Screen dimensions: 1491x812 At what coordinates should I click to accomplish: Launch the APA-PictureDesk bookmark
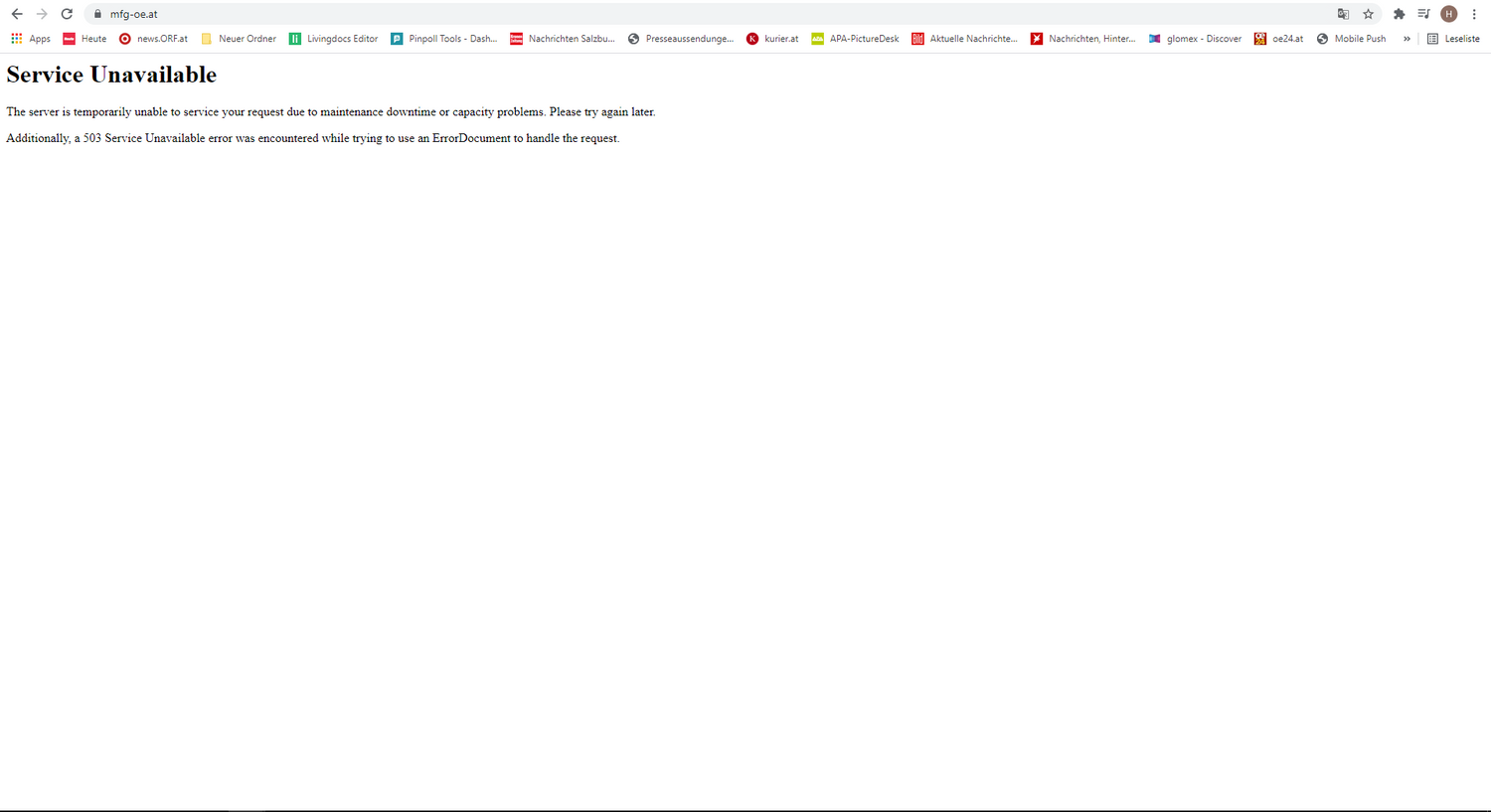click(855, 39)
